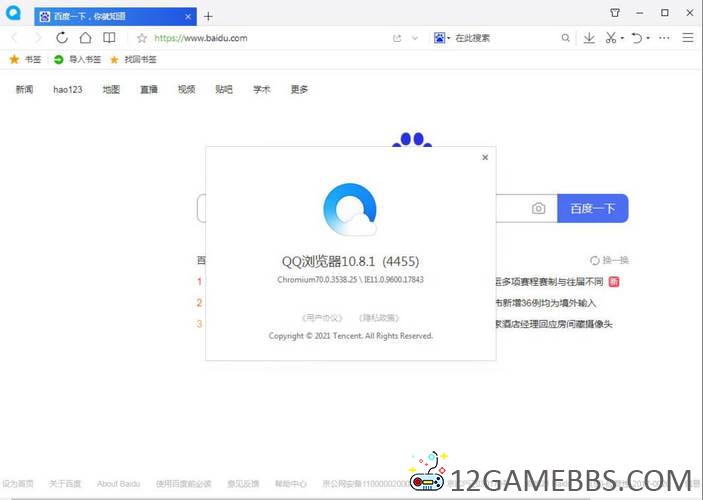Open the hamburger main menu
Image resolution: width=703 pixels, height=500 pixels.
coord(688,38)
